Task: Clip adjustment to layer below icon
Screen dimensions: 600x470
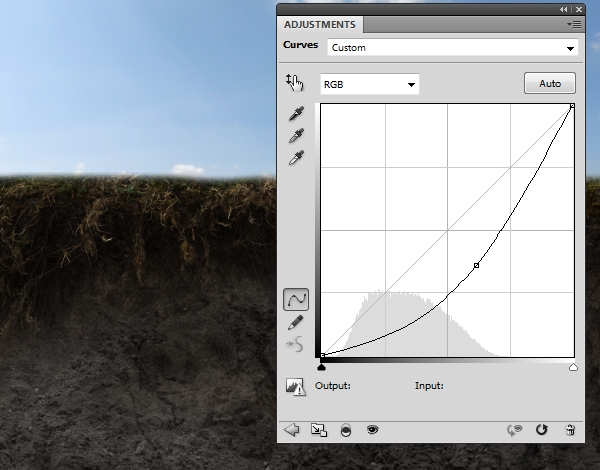Action: click(x=346, y=430)
